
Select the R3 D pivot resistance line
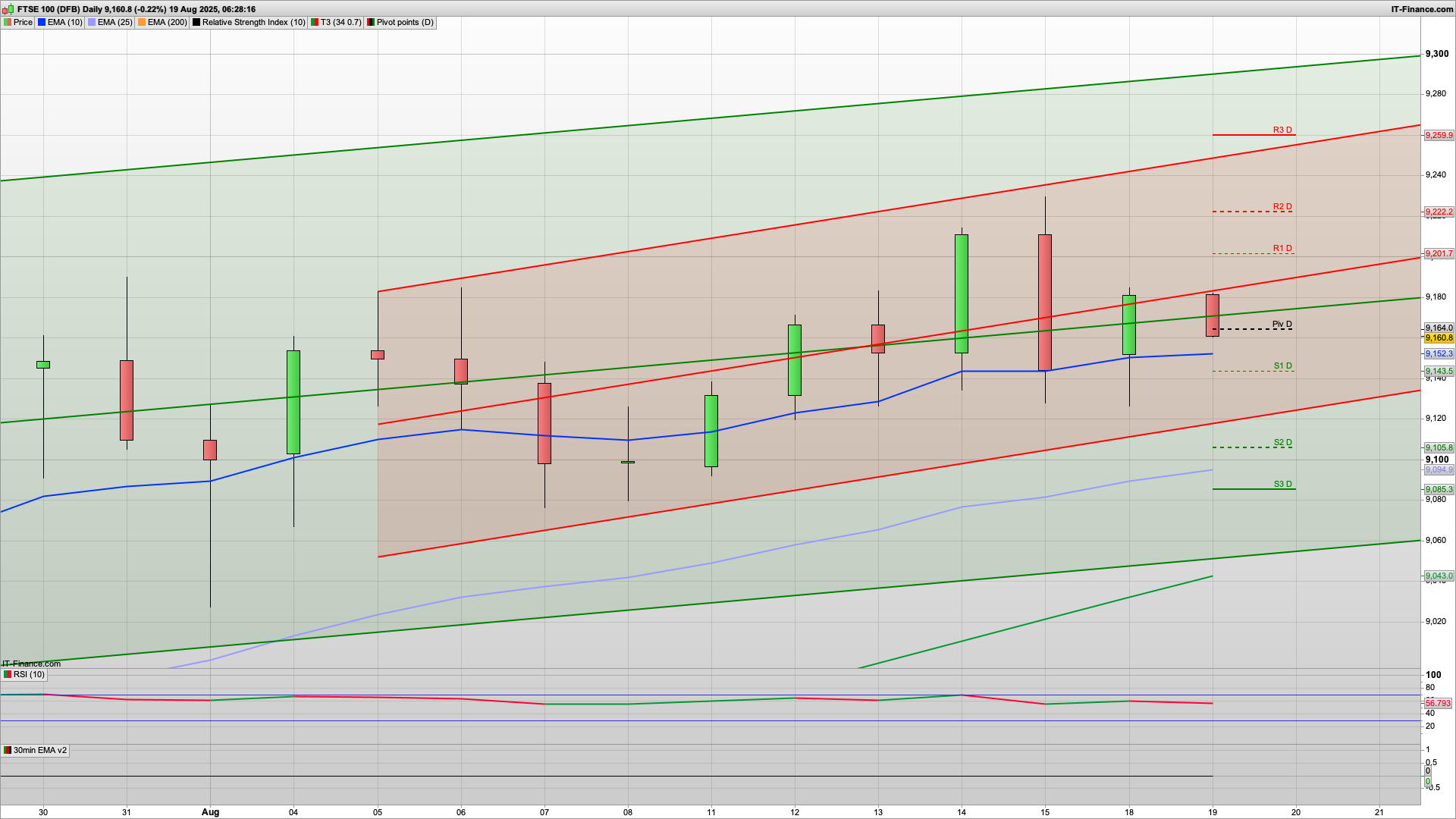[1254, 135]
